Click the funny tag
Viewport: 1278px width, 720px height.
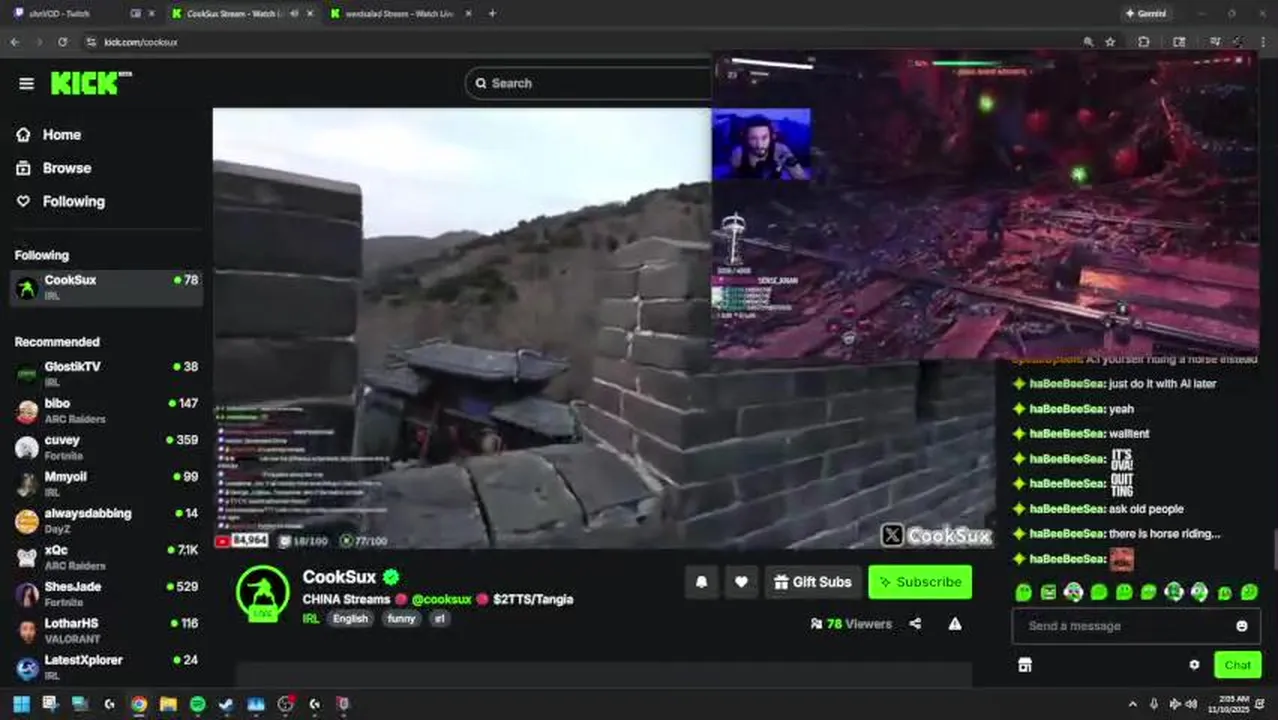(401, 619)
